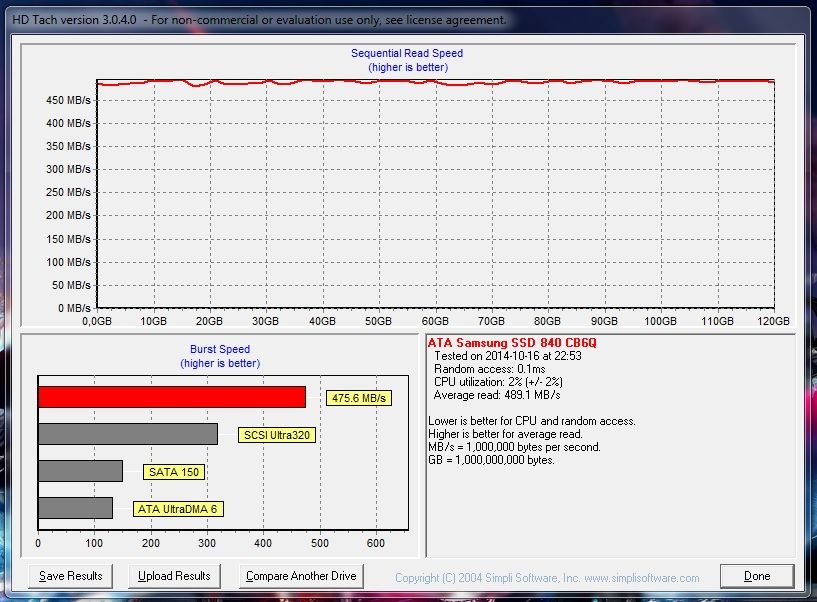This screenshot has height=602, width=817.
Task: Click the ATA Samsung SSD 840 CB6Q heading
Action: pos(512,343)
